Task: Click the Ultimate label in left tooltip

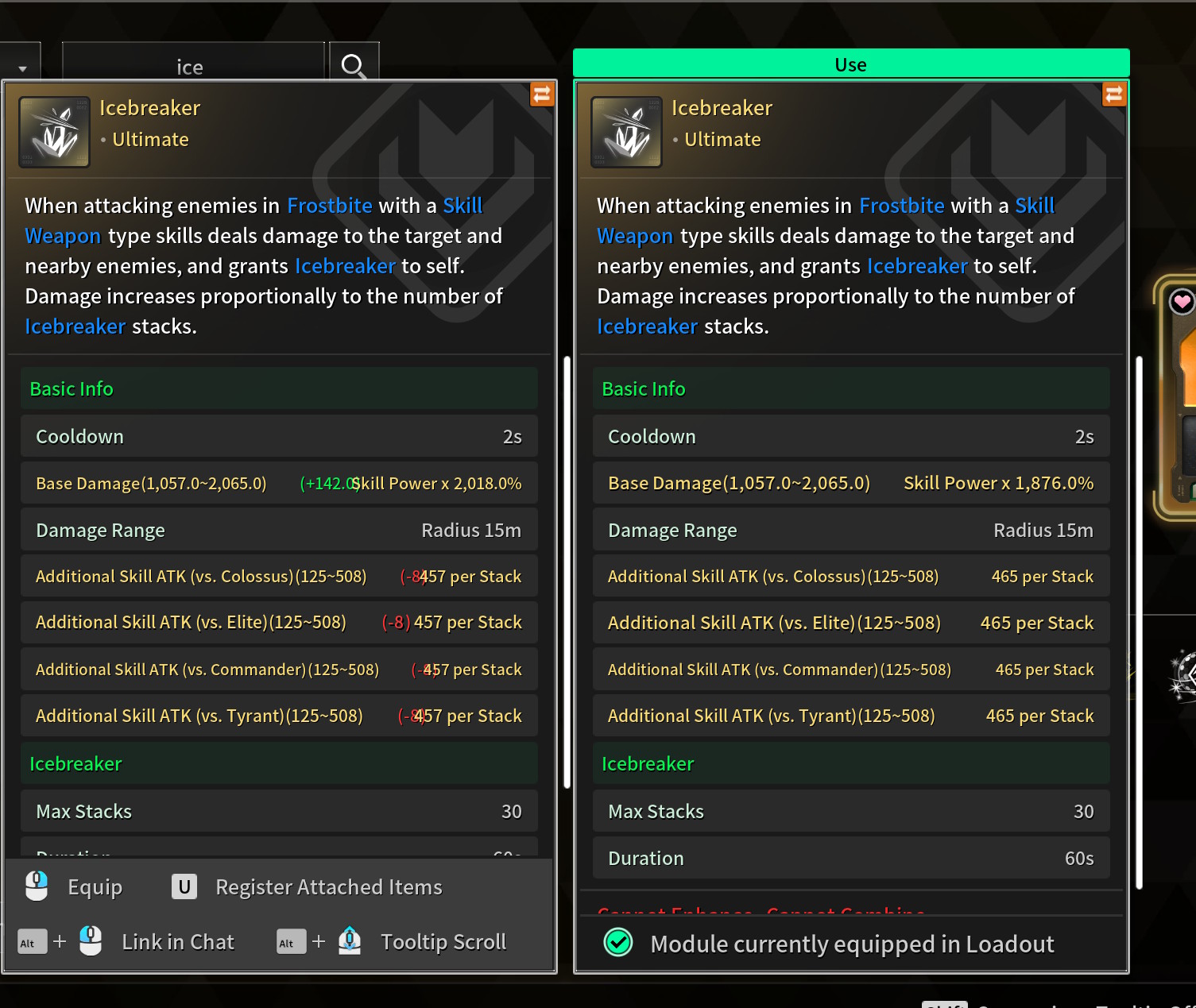Action: pos(150,140)
